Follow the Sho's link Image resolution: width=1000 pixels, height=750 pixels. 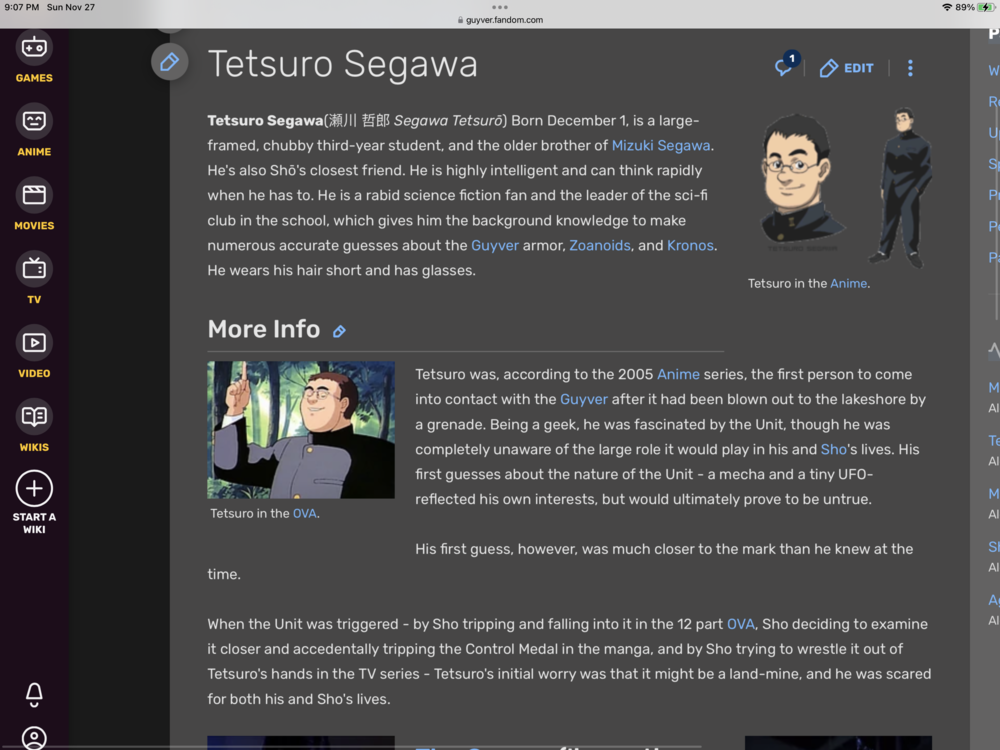[834, 450]
